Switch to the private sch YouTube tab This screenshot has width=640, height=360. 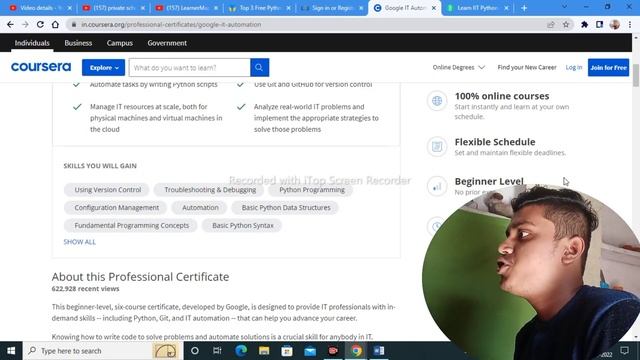pos(113,8)
